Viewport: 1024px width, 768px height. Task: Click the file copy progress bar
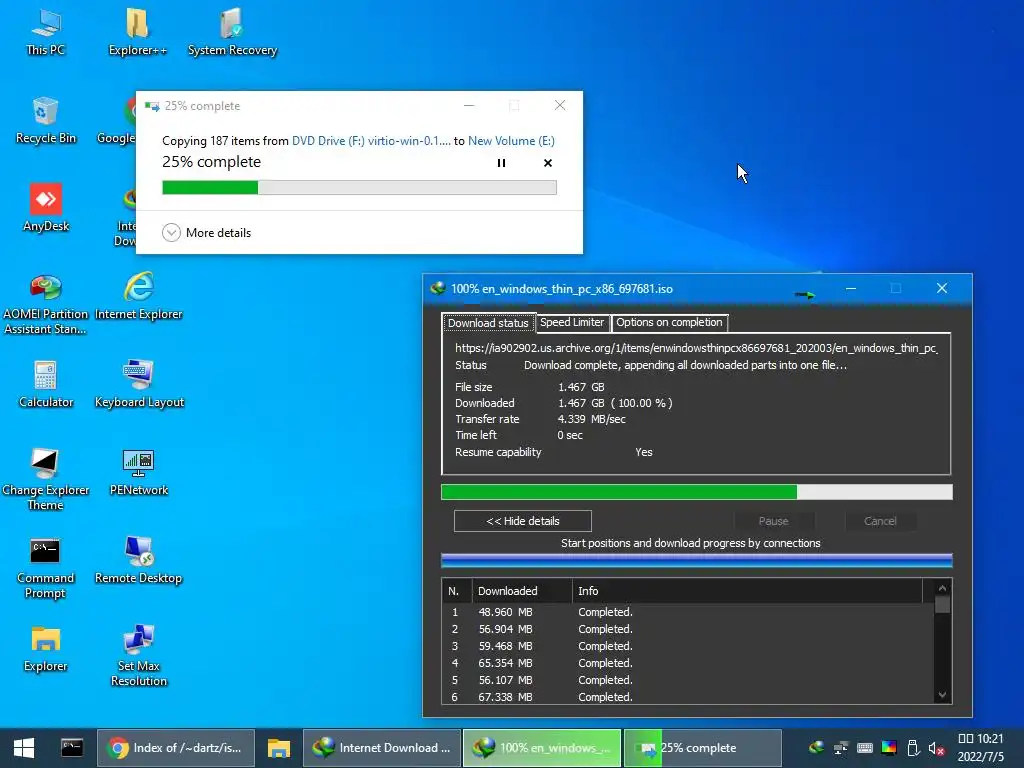(359, 188)
